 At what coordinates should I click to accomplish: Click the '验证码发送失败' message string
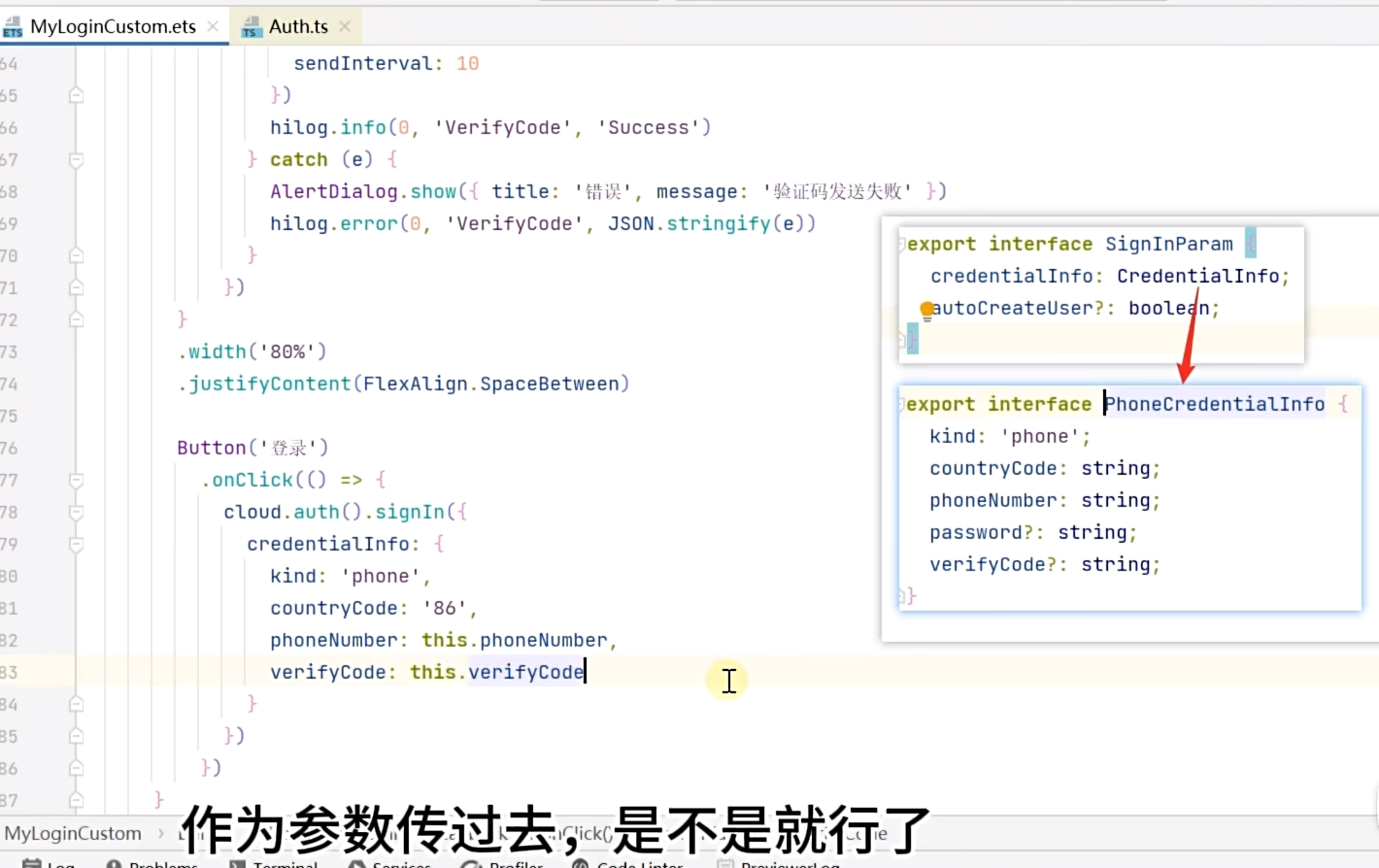[837, 191]
